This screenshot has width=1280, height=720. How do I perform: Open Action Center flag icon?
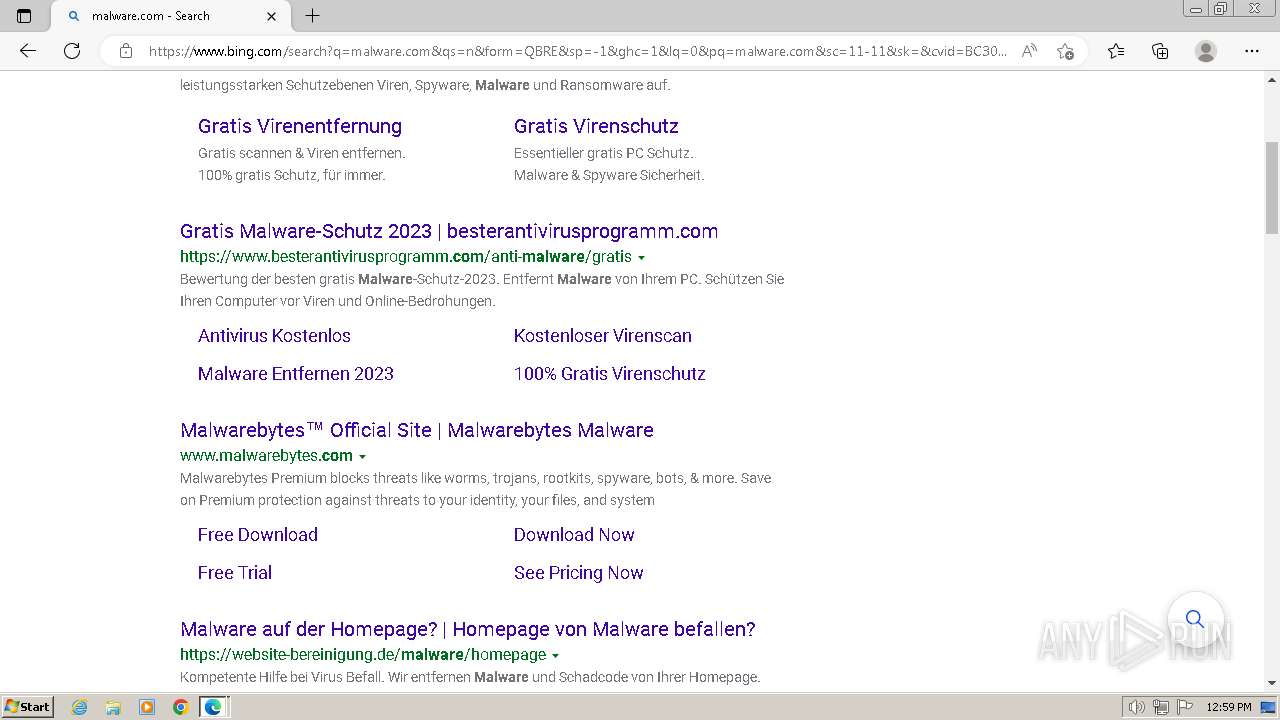1185,707
